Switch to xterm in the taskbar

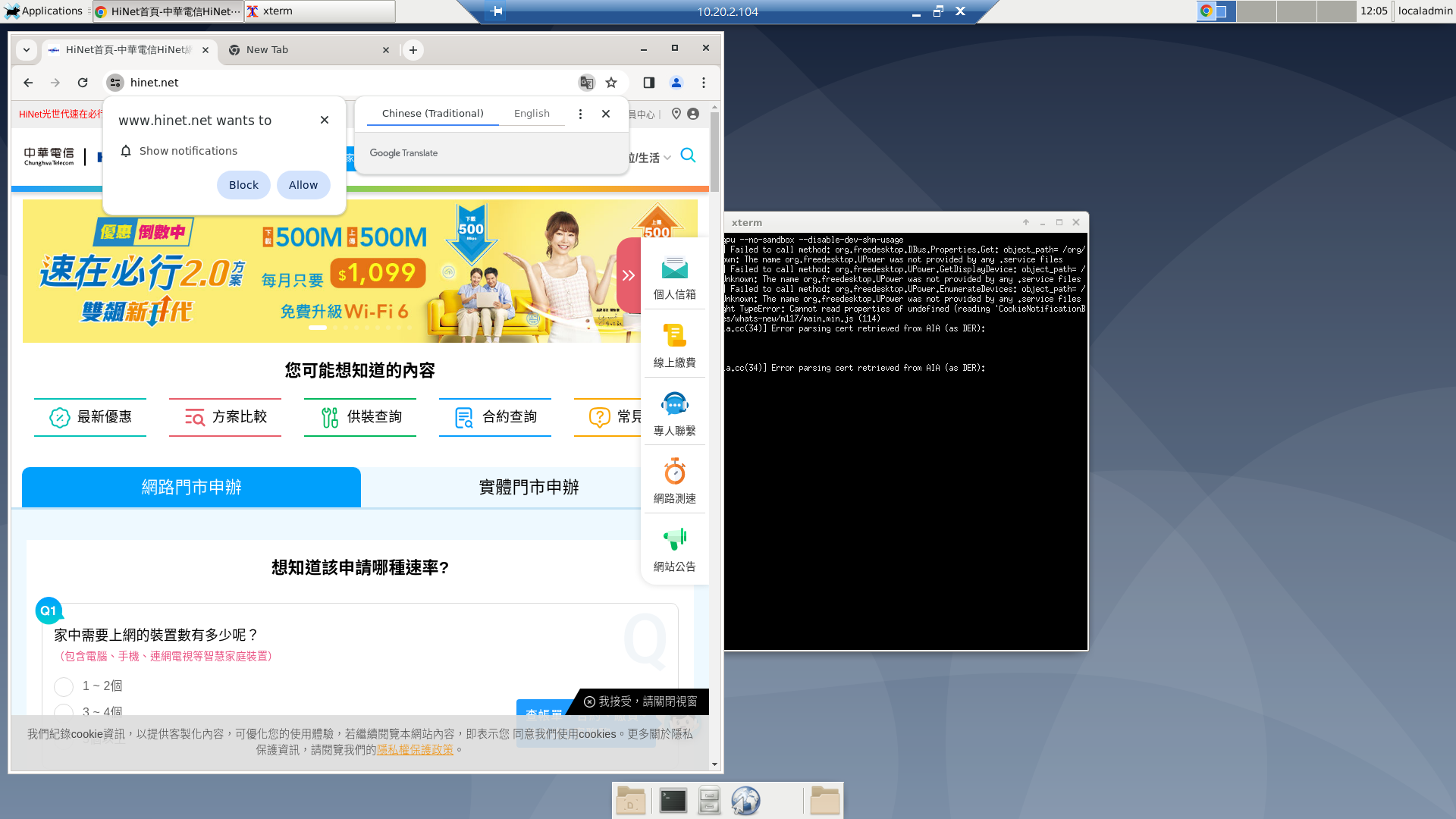319,11
